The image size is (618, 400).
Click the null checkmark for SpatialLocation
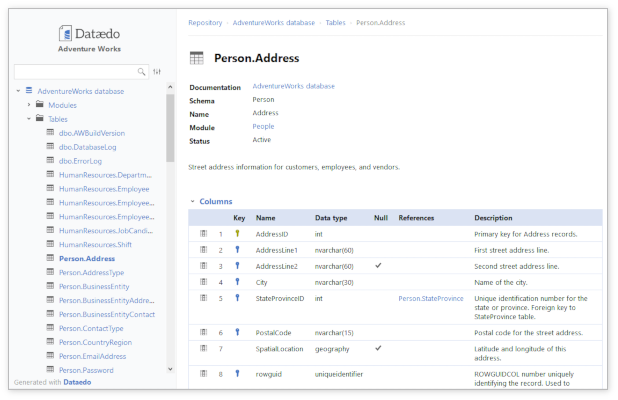(x=378, y=348)
